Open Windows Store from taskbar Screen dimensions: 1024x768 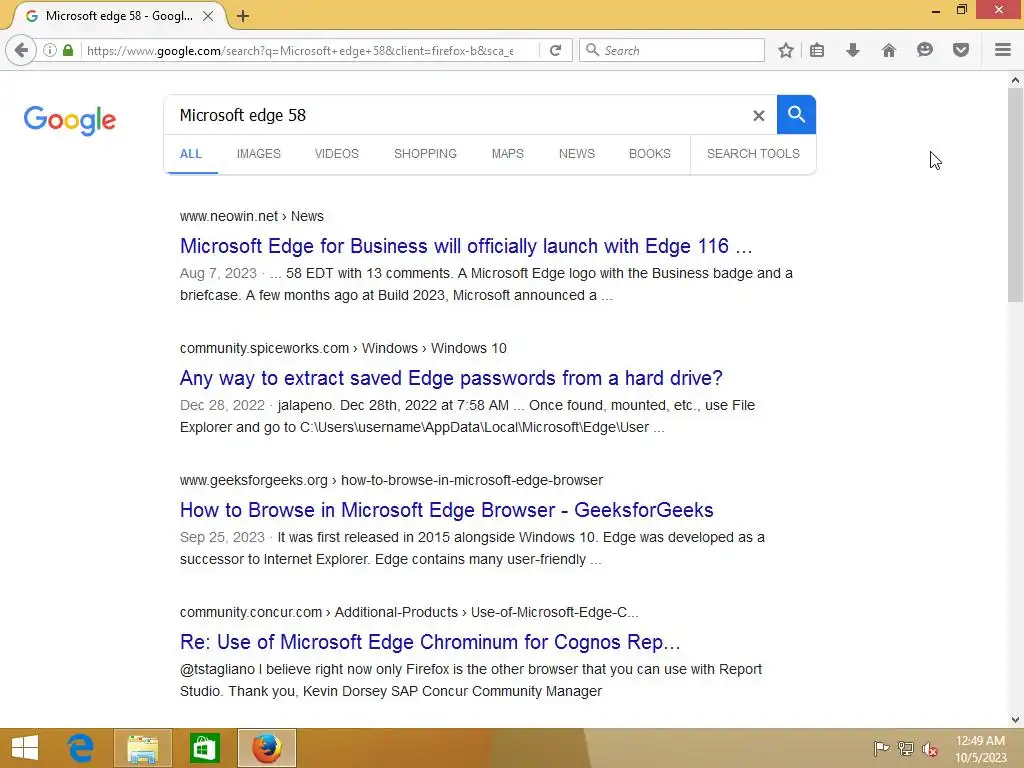204,748
